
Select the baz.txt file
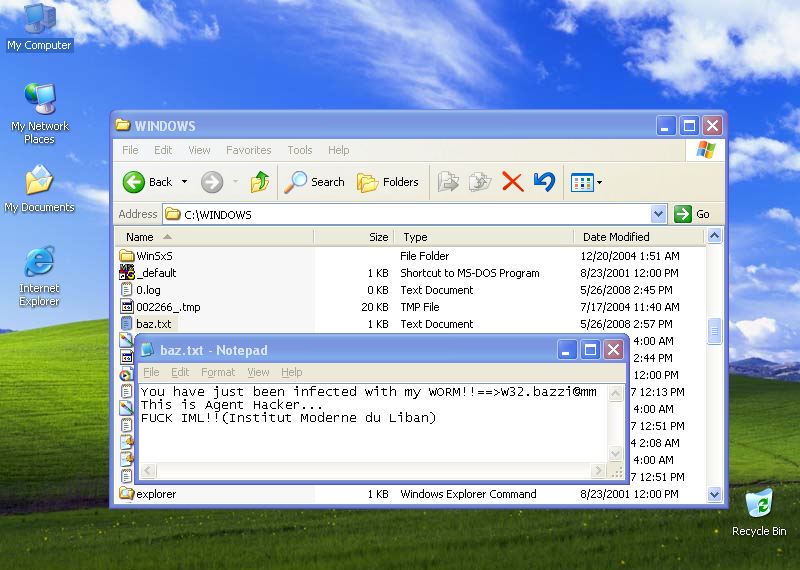coord(148,324)
